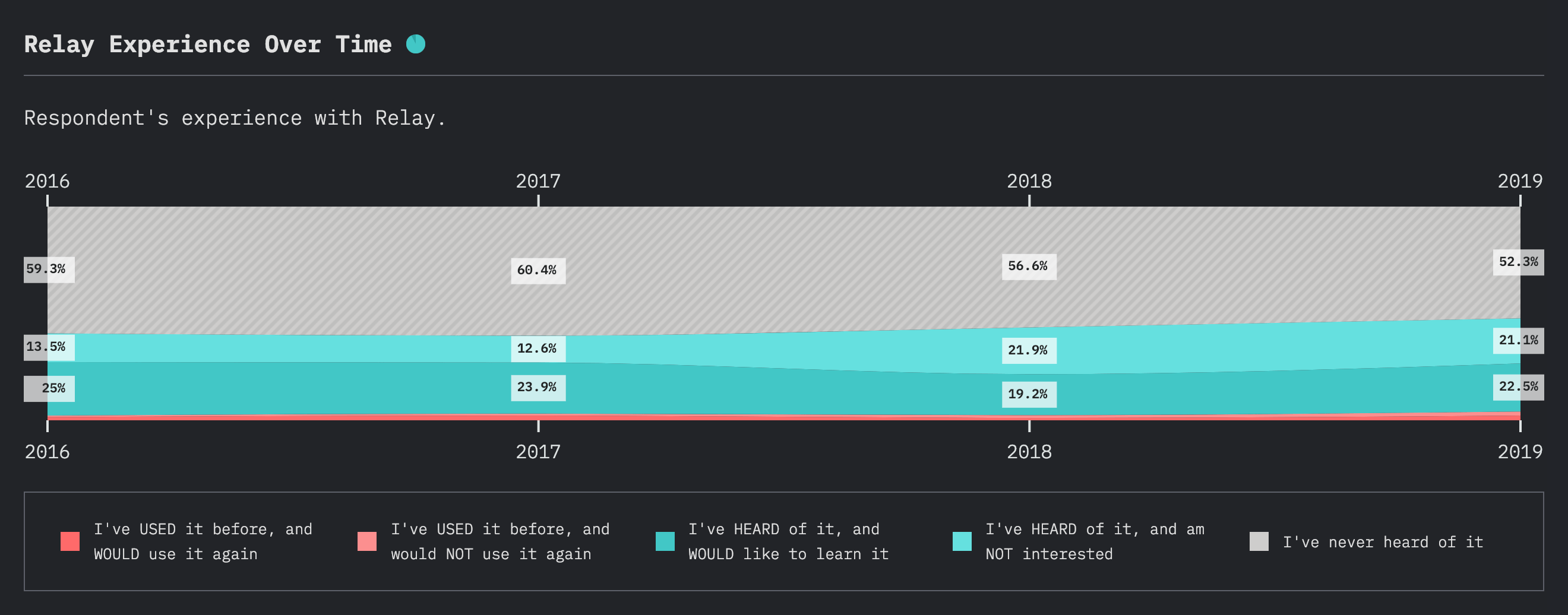Select the red 'WOULD use it again' legend swatch
Screen dimensions: 1568x615
click(x=69, y=541)
